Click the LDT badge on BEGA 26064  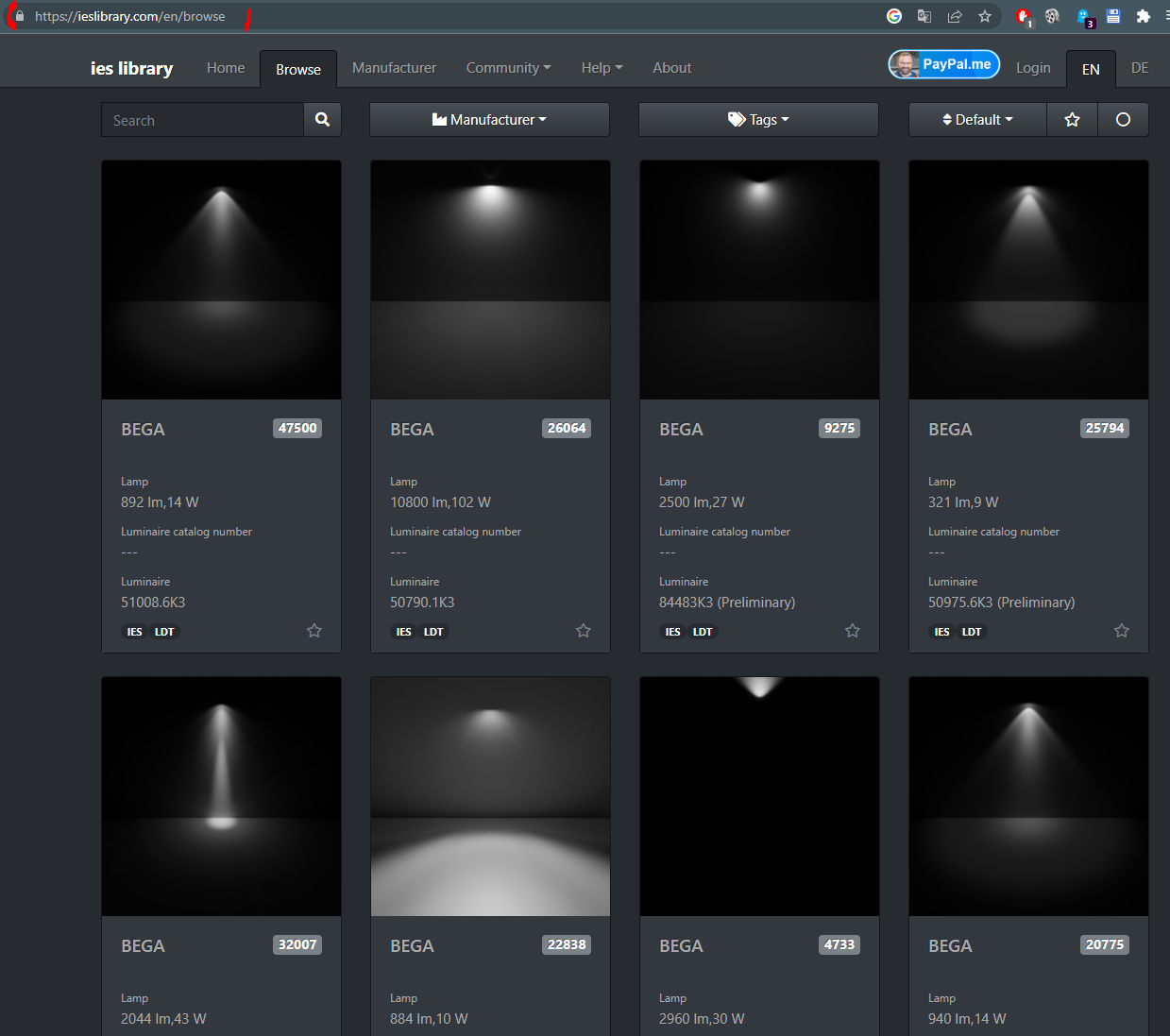(x=433, y=632)
